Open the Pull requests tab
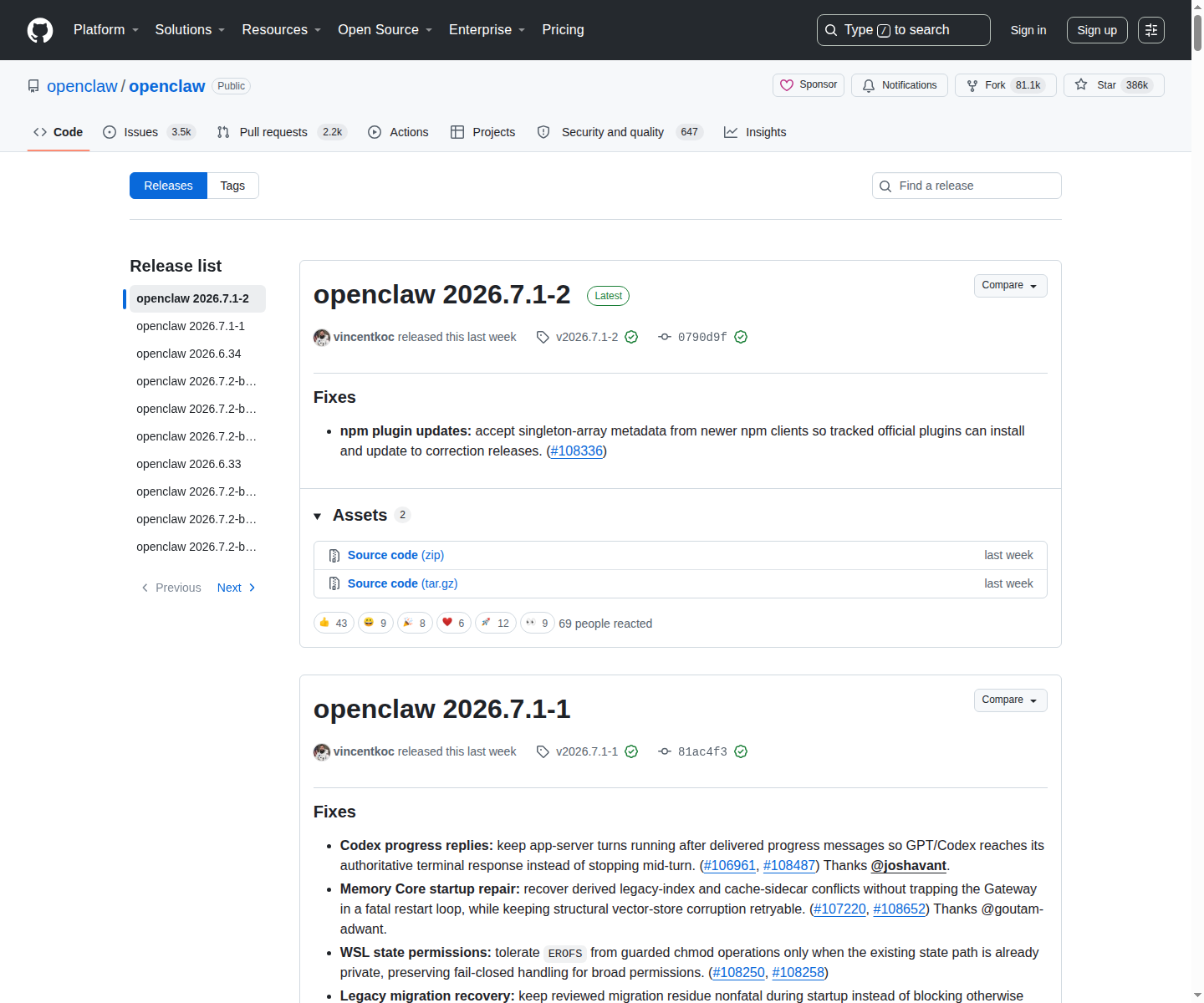 click(281, 132)
